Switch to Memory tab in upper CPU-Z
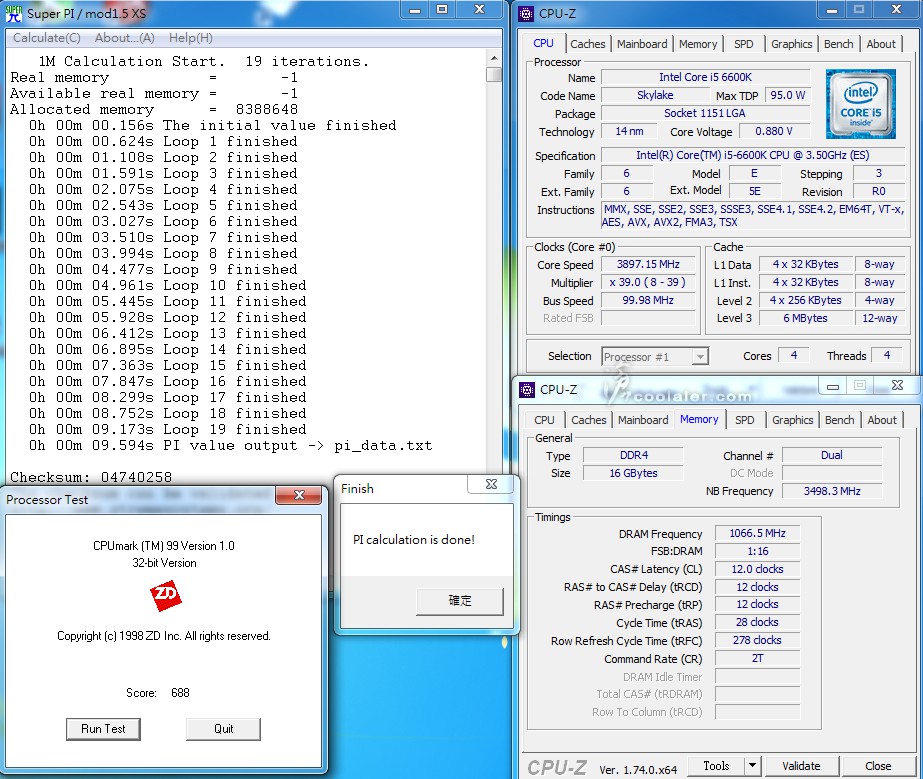This screenshot has width=923, height=779. tap(698, 44)
